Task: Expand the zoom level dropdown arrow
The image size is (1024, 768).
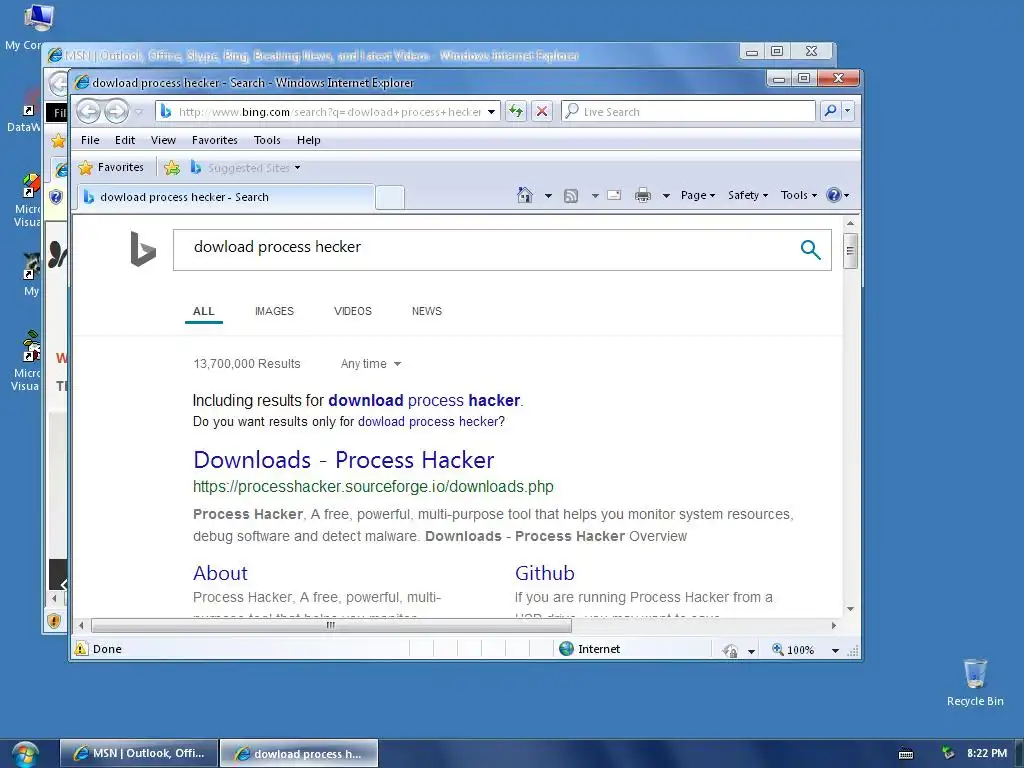Action: pyautogui.click(x=835, y=650)
